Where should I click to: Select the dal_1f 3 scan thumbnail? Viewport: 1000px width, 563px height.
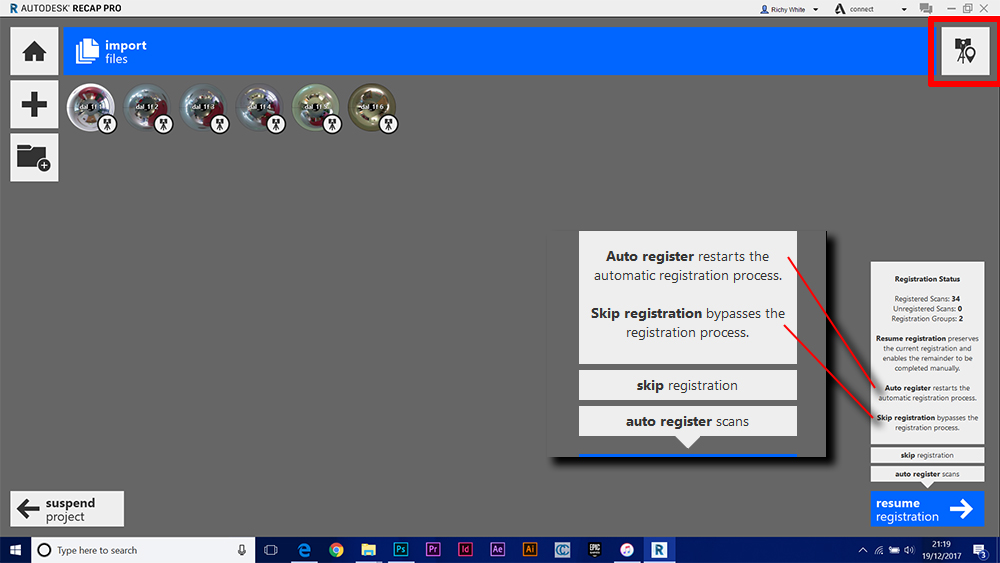click(203, 108)
